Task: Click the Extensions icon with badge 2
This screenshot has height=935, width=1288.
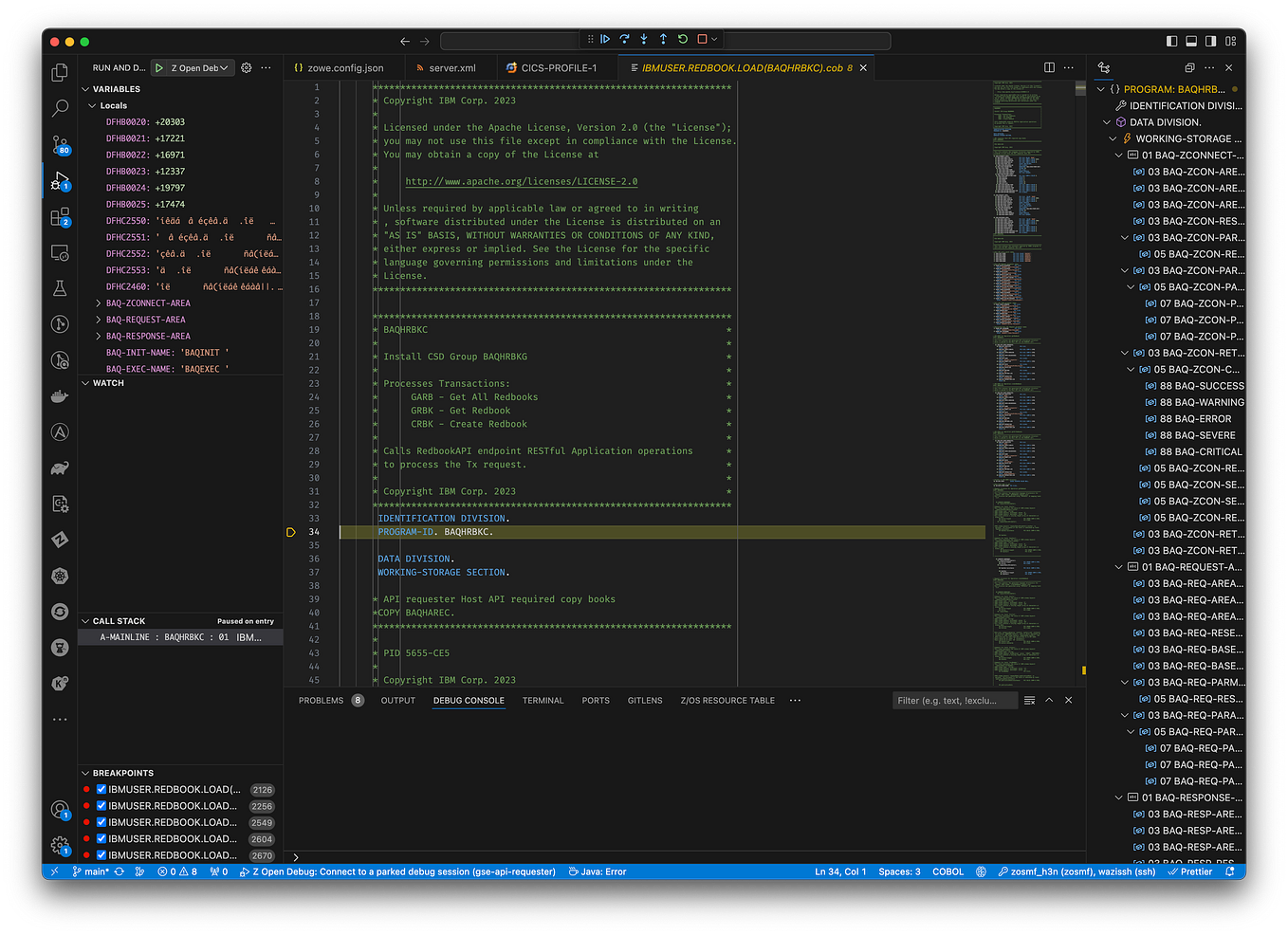Action: tap(59, 216)
